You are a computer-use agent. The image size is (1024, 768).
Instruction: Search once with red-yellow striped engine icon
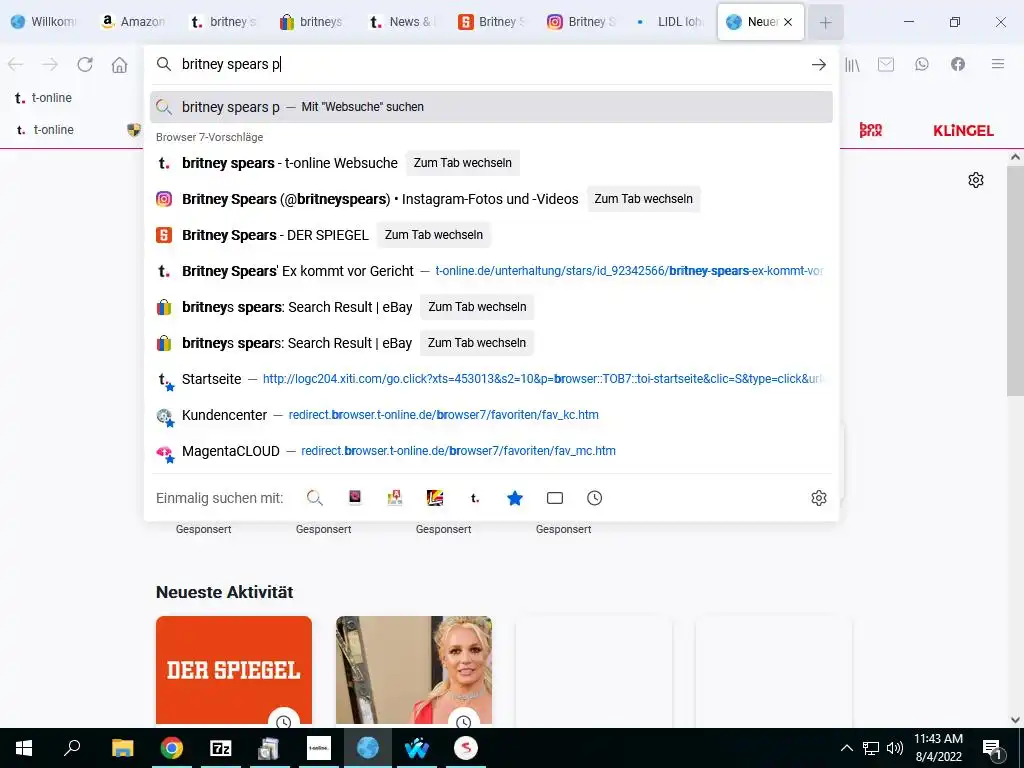pyautogui.click(x=435, y=498)
